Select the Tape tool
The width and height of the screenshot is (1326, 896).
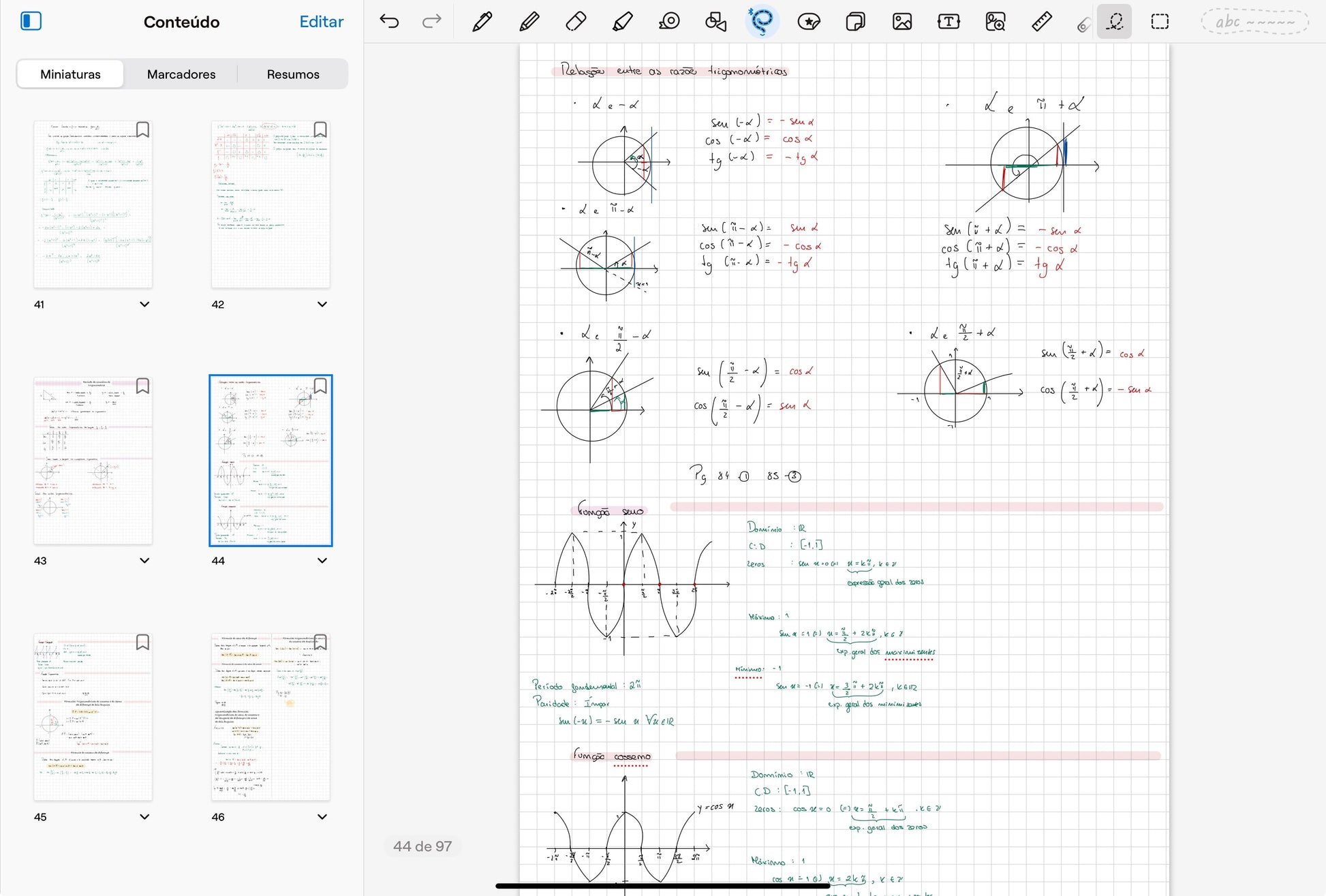coord(669,22)
